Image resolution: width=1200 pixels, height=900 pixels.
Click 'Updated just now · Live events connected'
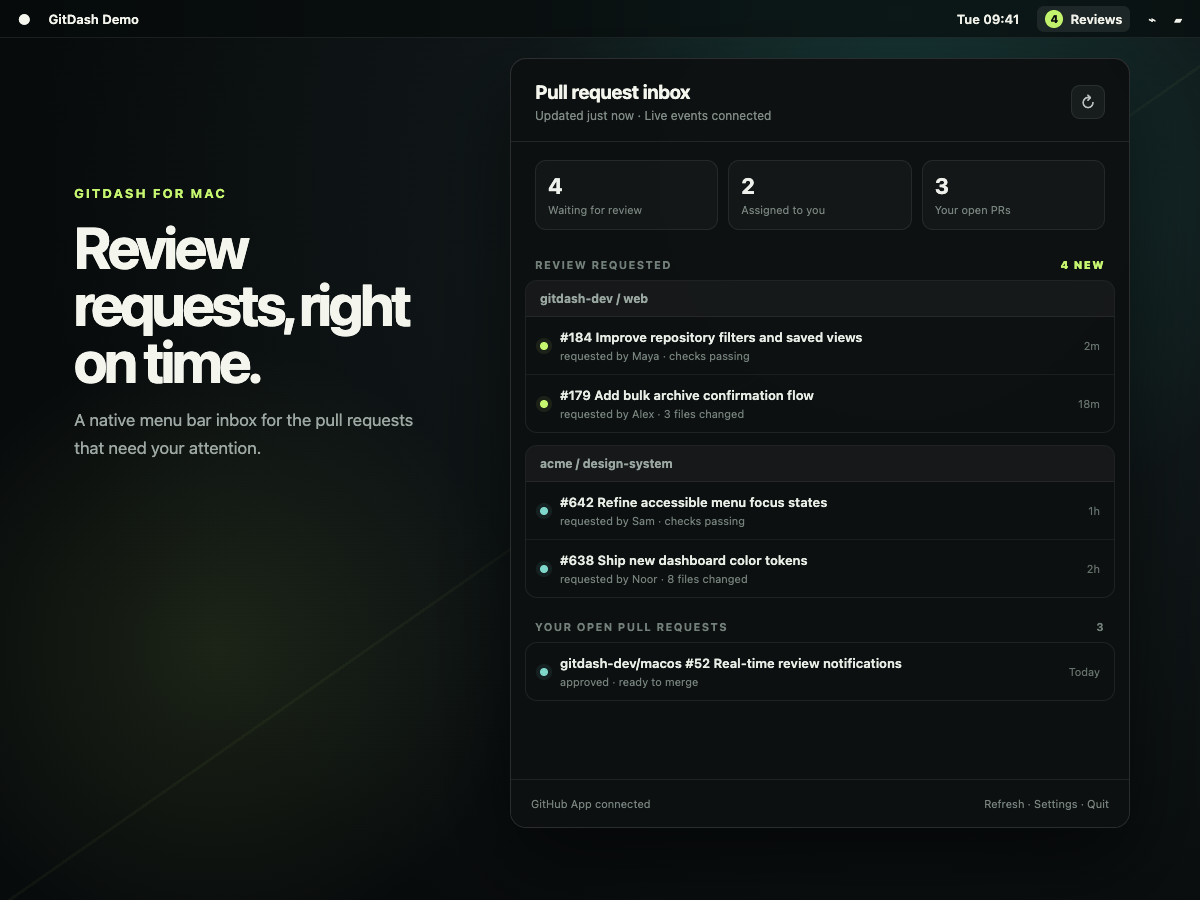click(653, 116)
